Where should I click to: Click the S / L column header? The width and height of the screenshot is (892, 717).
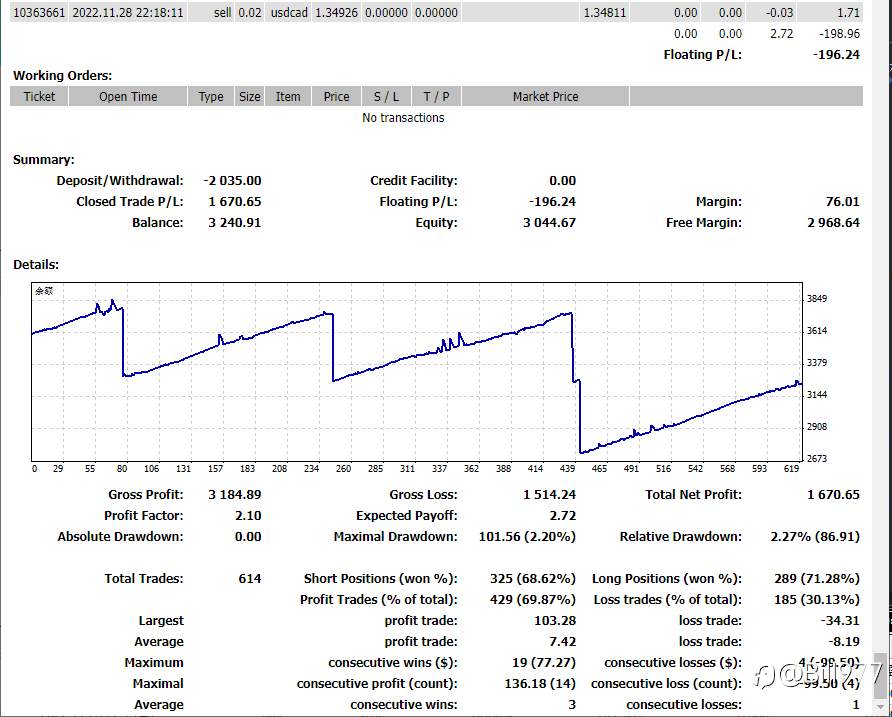tap(386, 96)
